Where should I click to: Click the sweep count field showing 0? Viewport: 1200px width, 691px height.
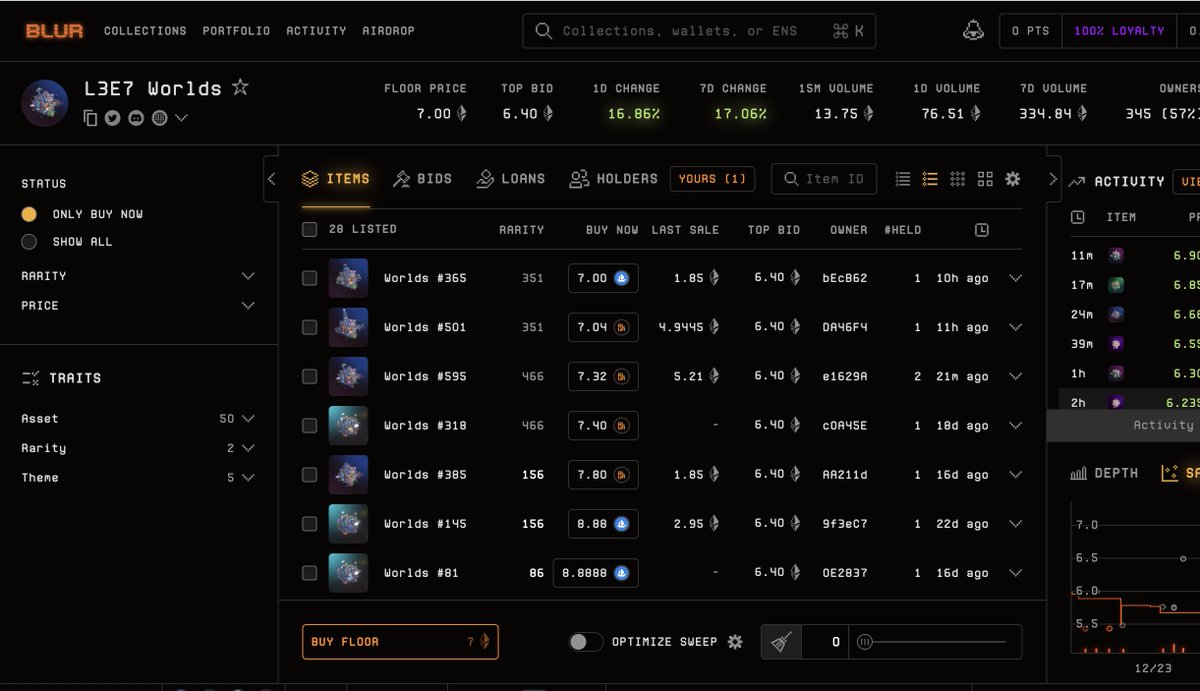coord(826,642)
